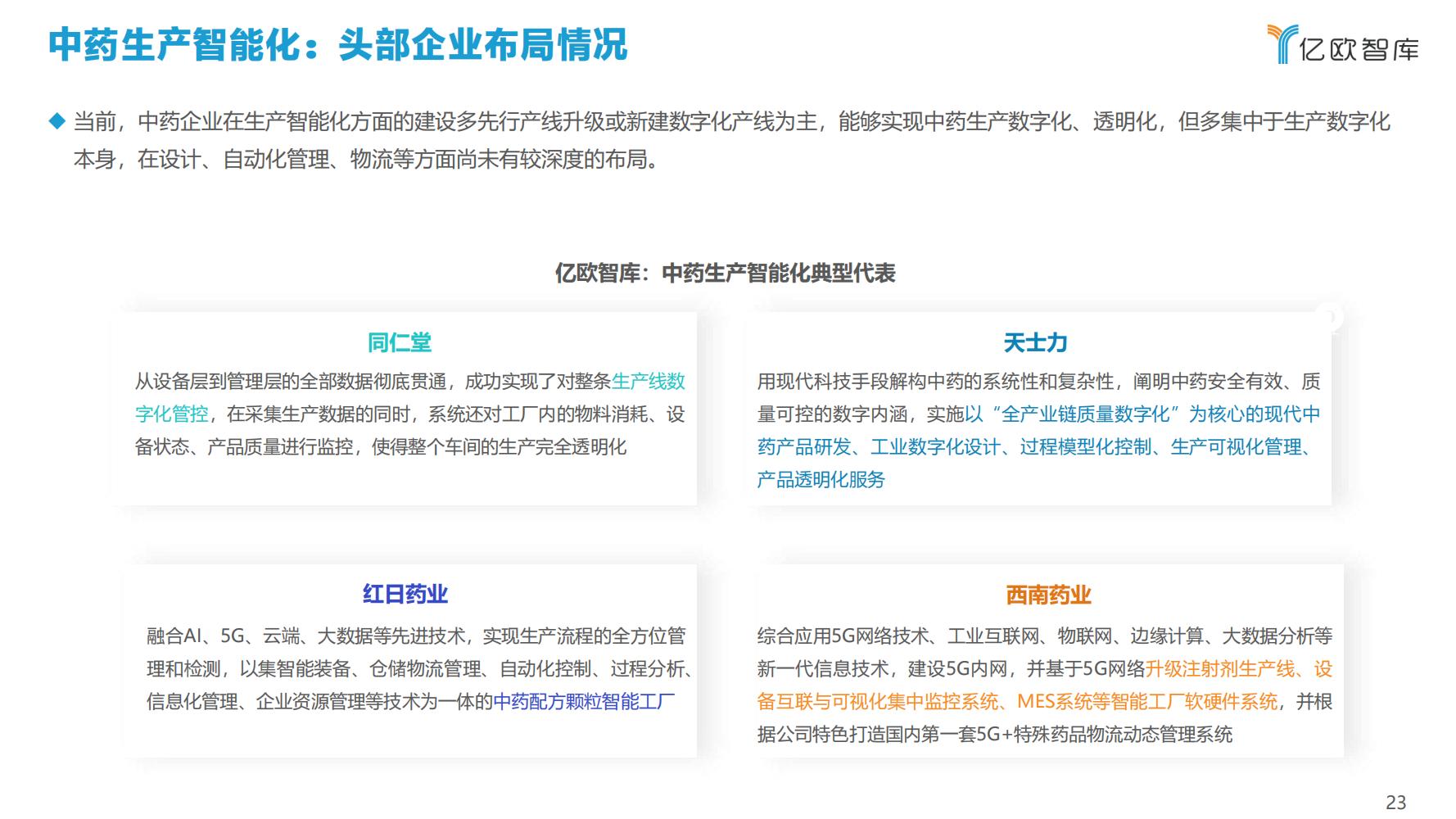Click the 同仁堂 line starting 从设备层到管理层
Screen dimensions: 1456x819
coord(373,382)
